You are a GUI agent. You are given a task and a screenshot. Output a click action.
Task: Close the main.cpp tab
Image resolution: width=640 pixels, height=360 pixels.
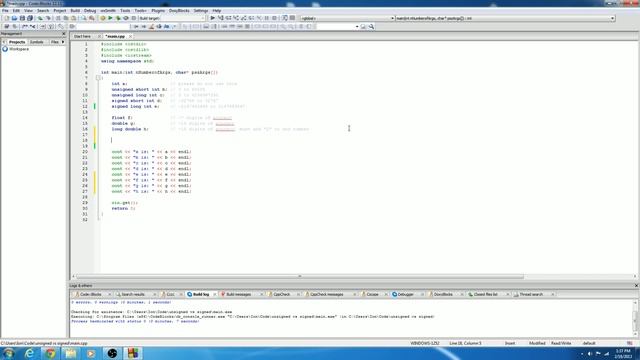pos(130,36)
